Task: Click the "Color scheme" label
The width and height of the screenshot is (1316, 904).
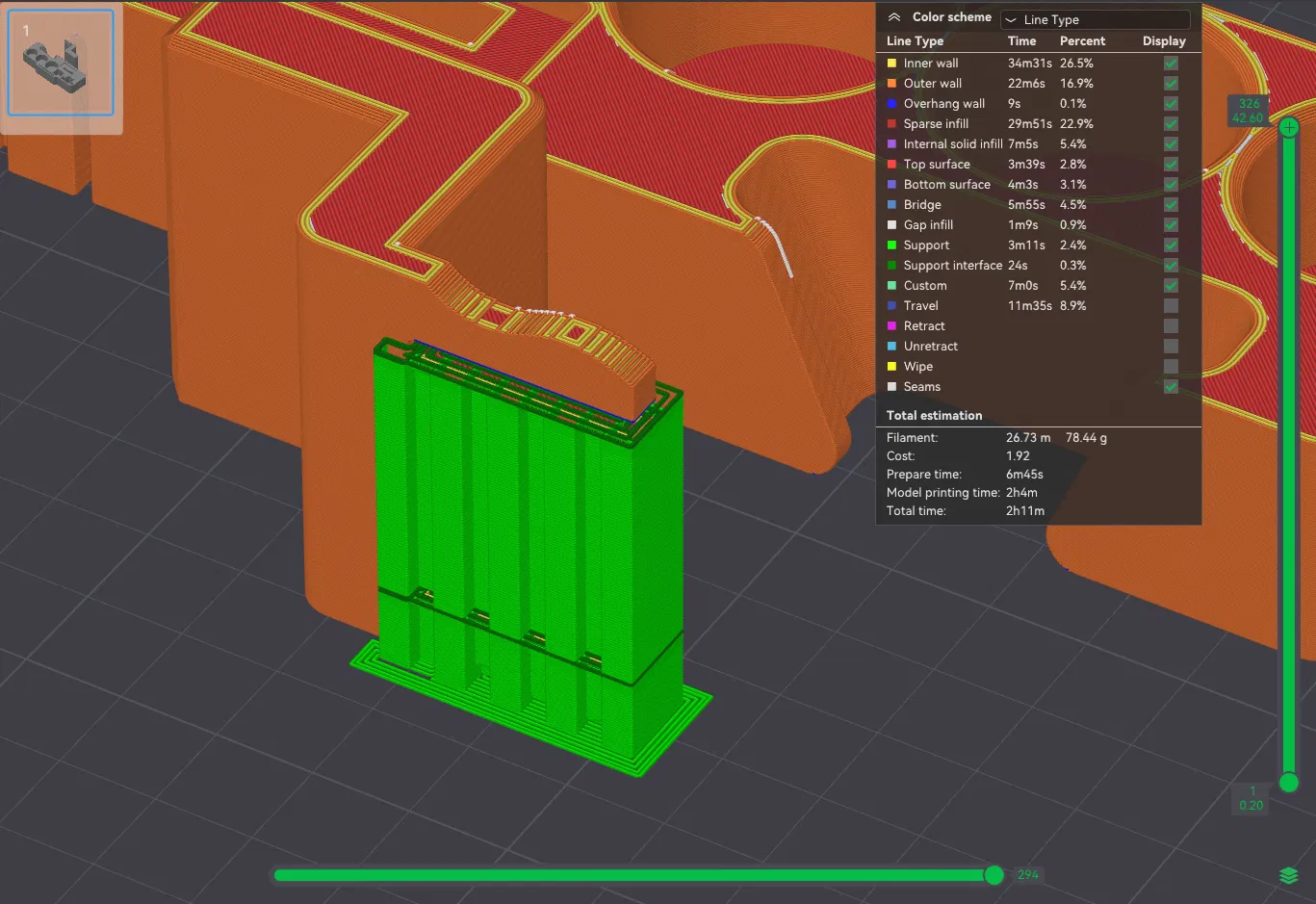Action: [x=951, y=17]
